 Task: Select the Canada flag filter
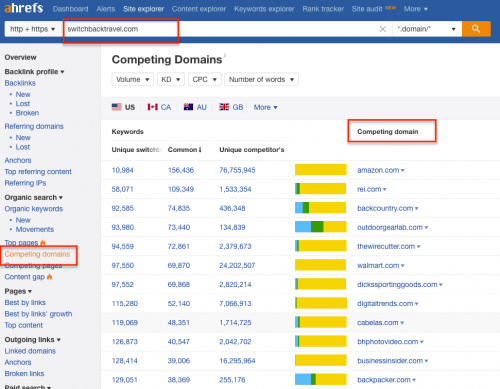[x=159, y=107]
